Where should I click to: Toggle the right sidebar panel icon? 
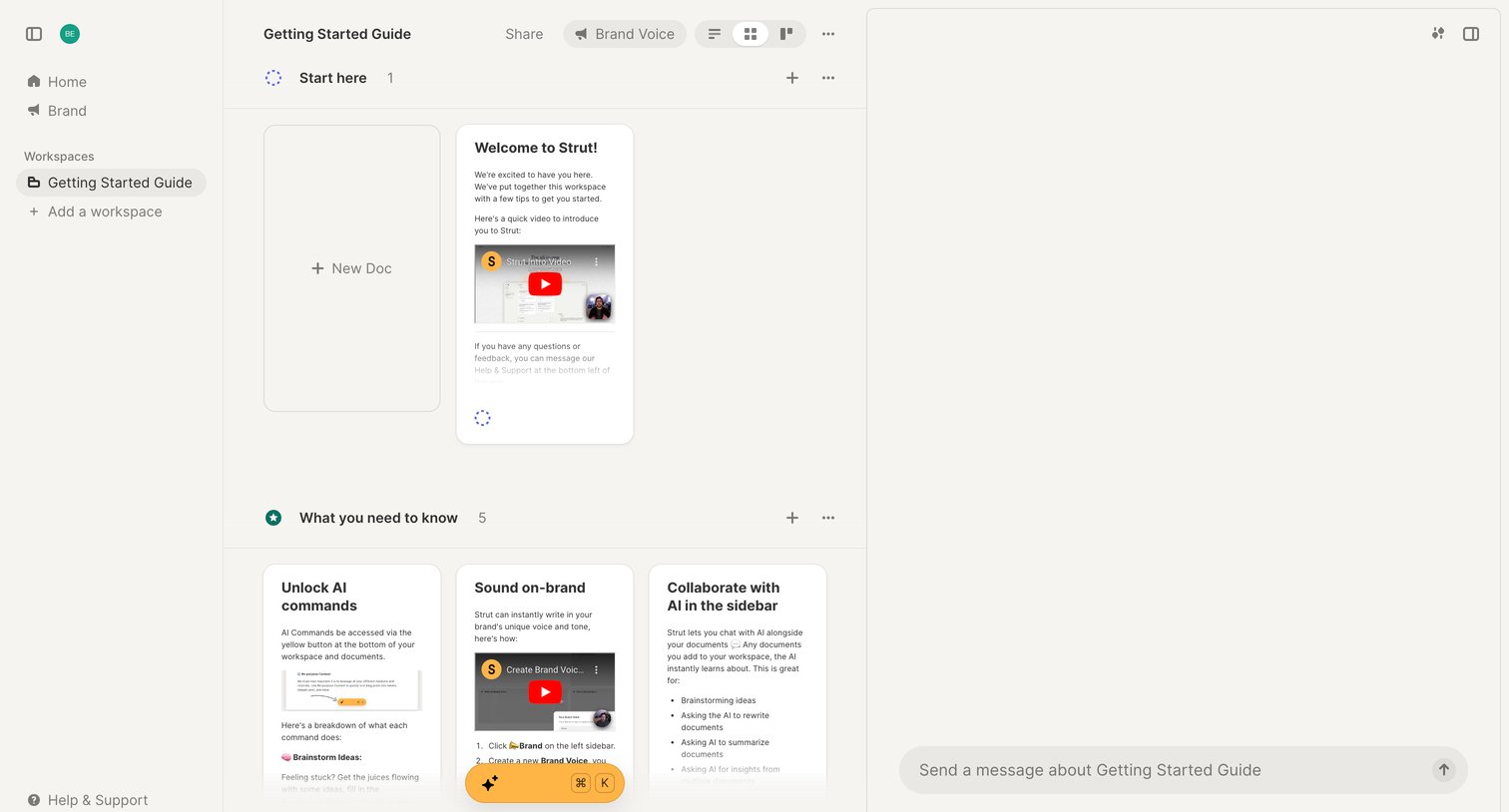(1471, 34)
